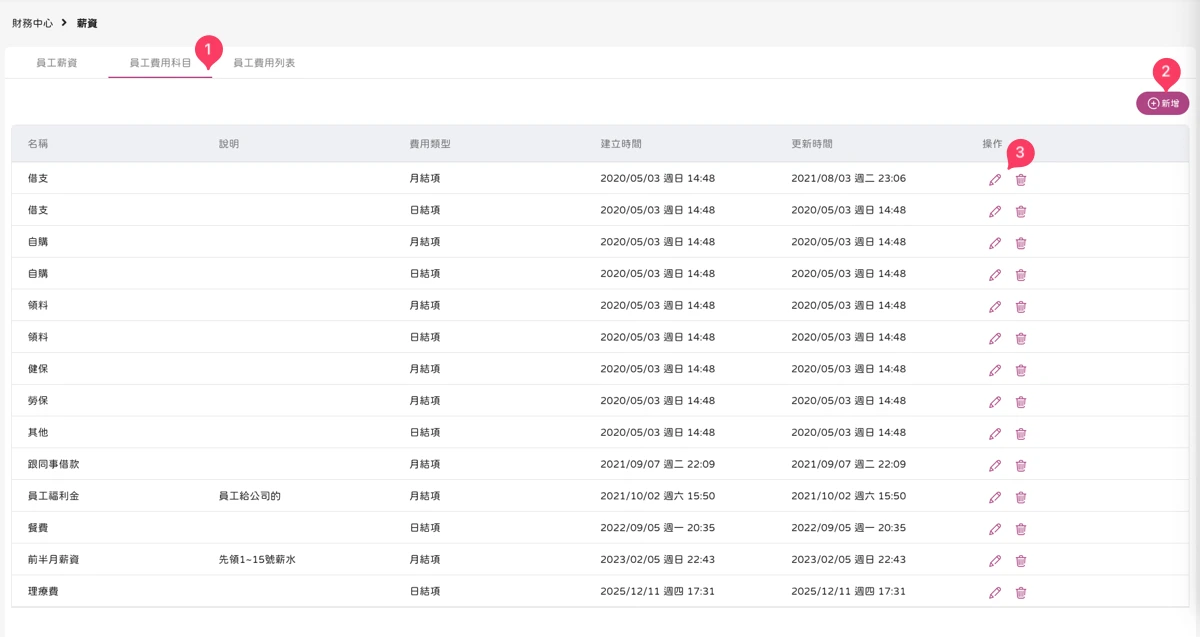Delete the 跟同事借款 entry

[x=1021, y=465]
